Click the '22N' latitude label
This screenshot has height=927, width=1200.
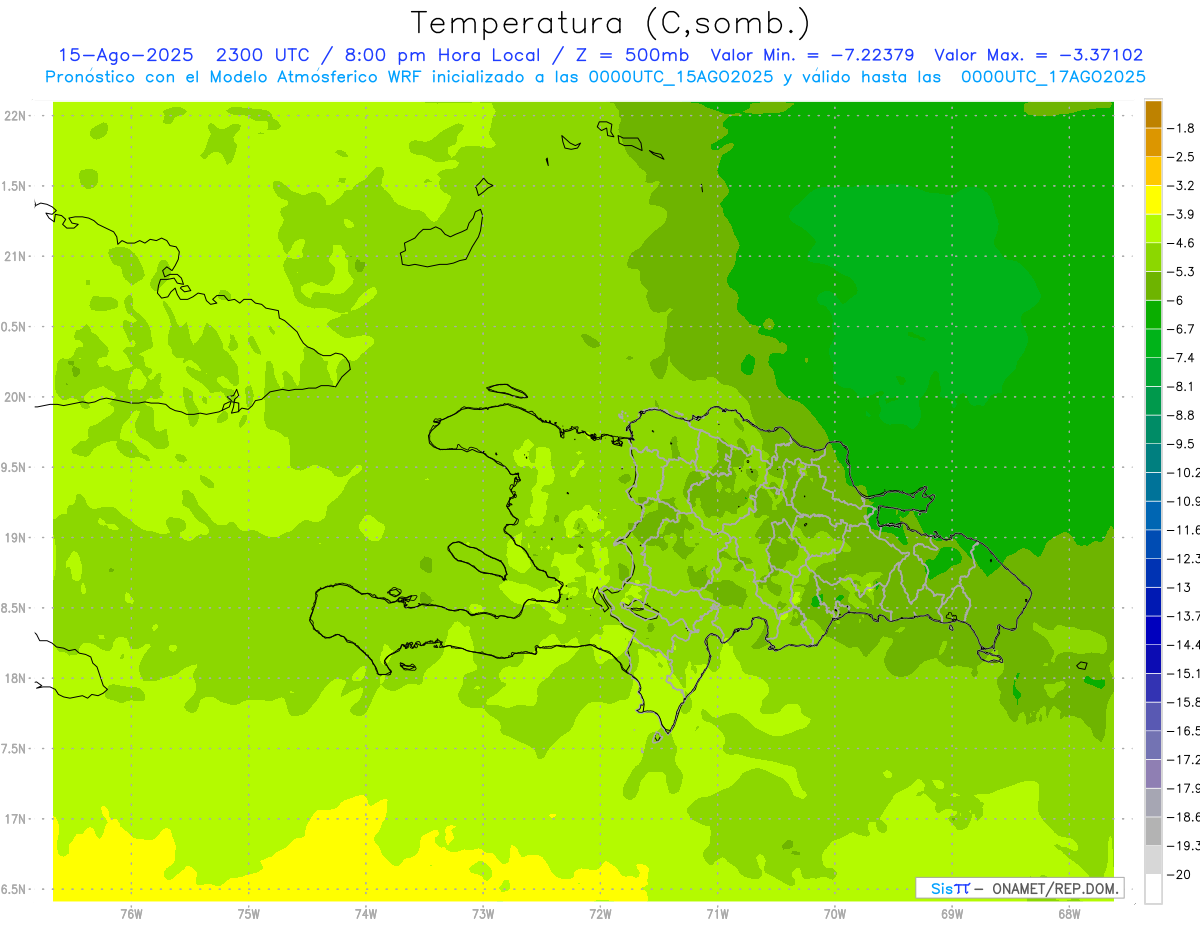click(14, 116)
